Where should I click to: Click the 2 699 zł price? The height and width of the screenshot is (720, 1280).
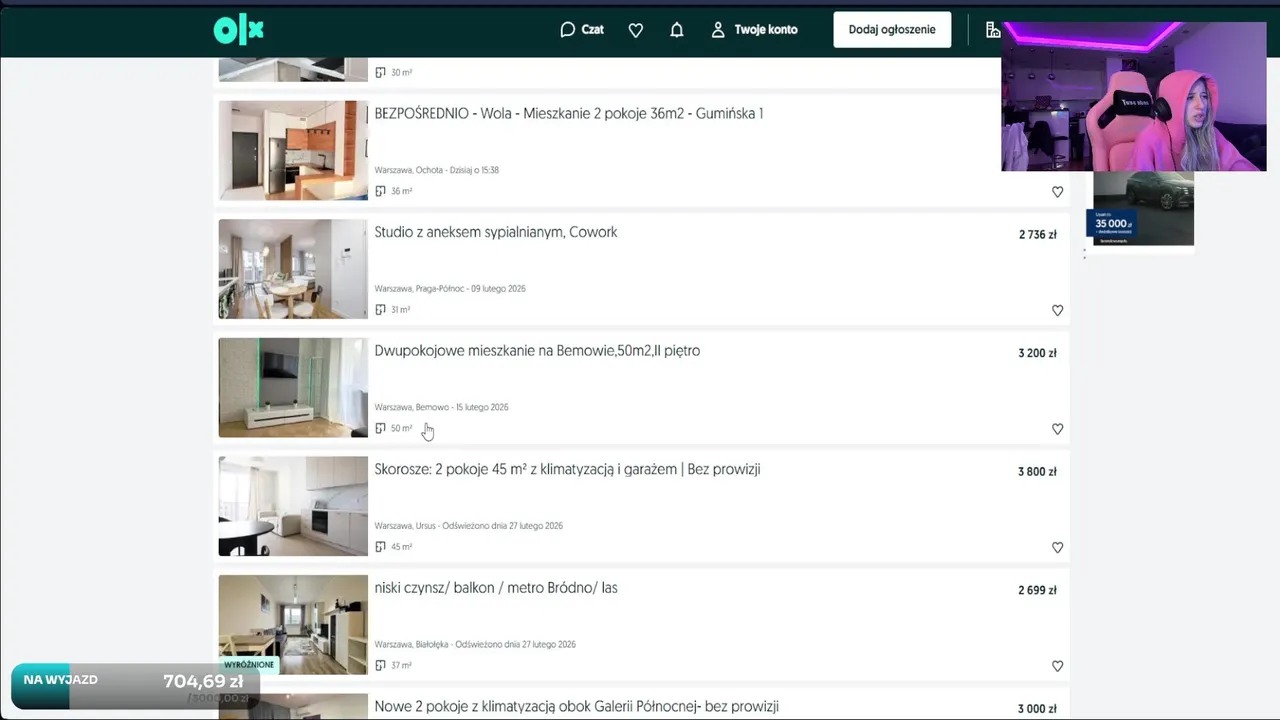pyautogui.click(x=1037, y=590)
